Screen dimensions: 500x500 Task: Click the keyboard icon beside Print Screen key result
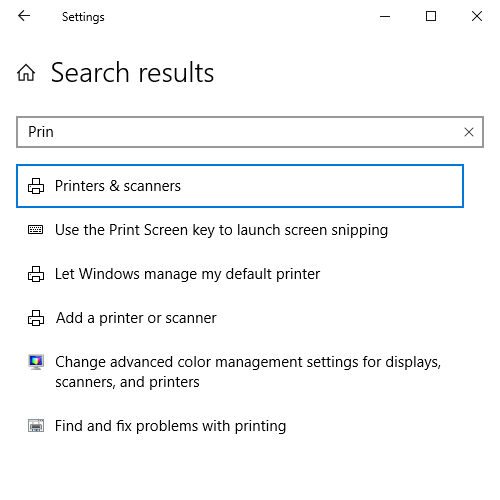35,230
